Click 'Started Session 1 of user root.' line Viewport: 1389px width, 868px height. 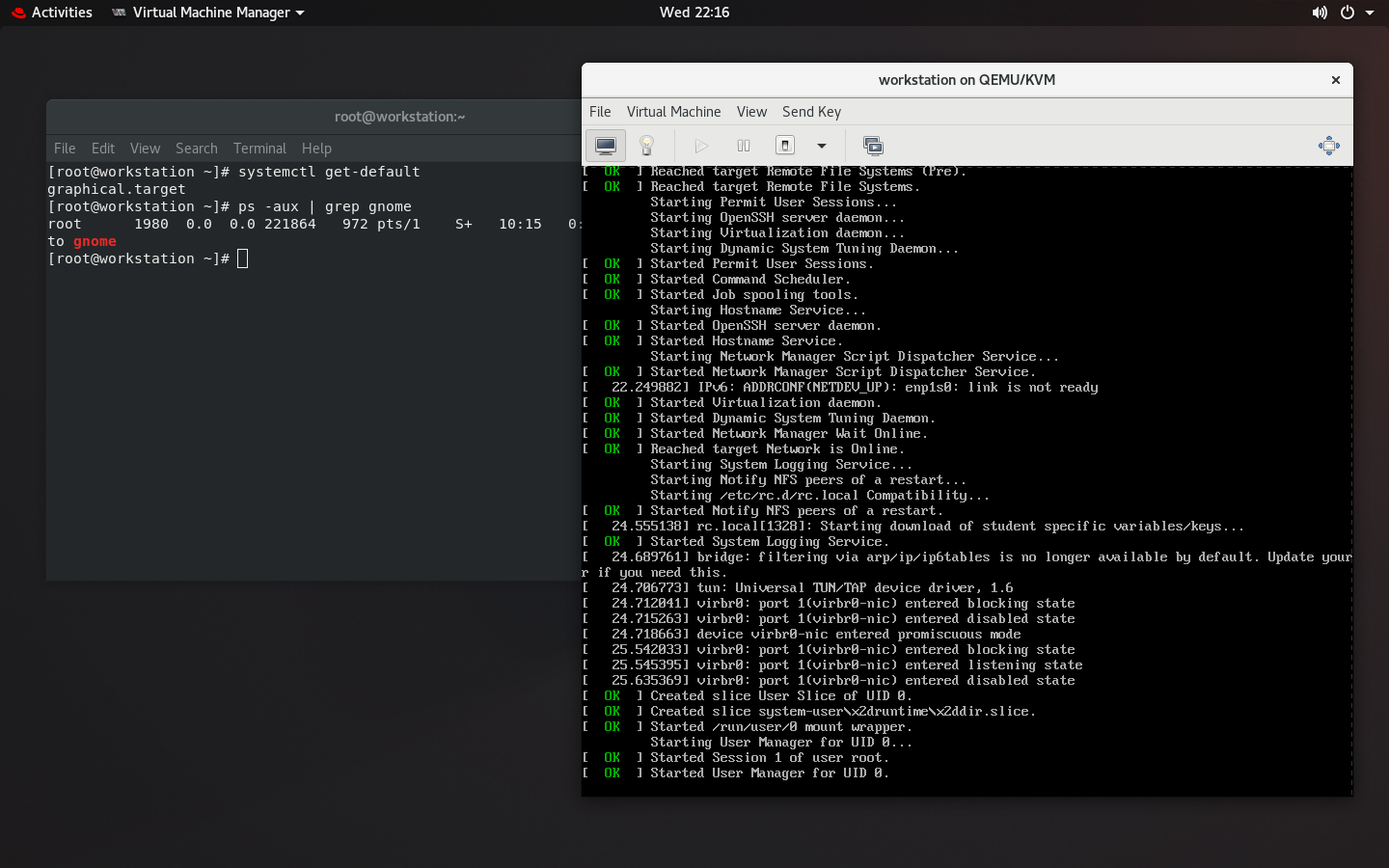pyautogui.click(x=769, y=757)
